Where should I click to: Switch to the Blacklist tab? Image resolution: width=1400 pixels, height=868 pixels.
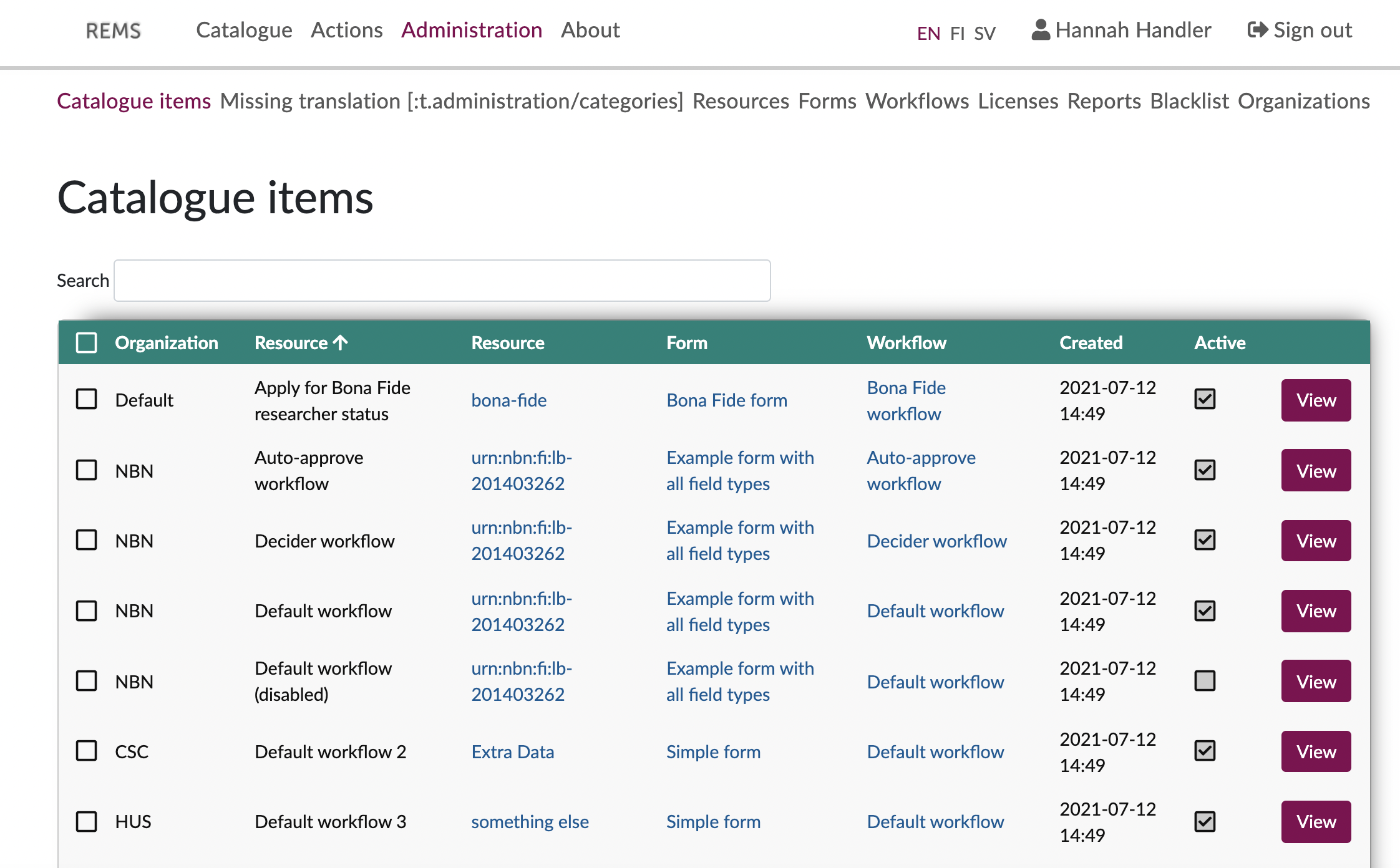1190,101
